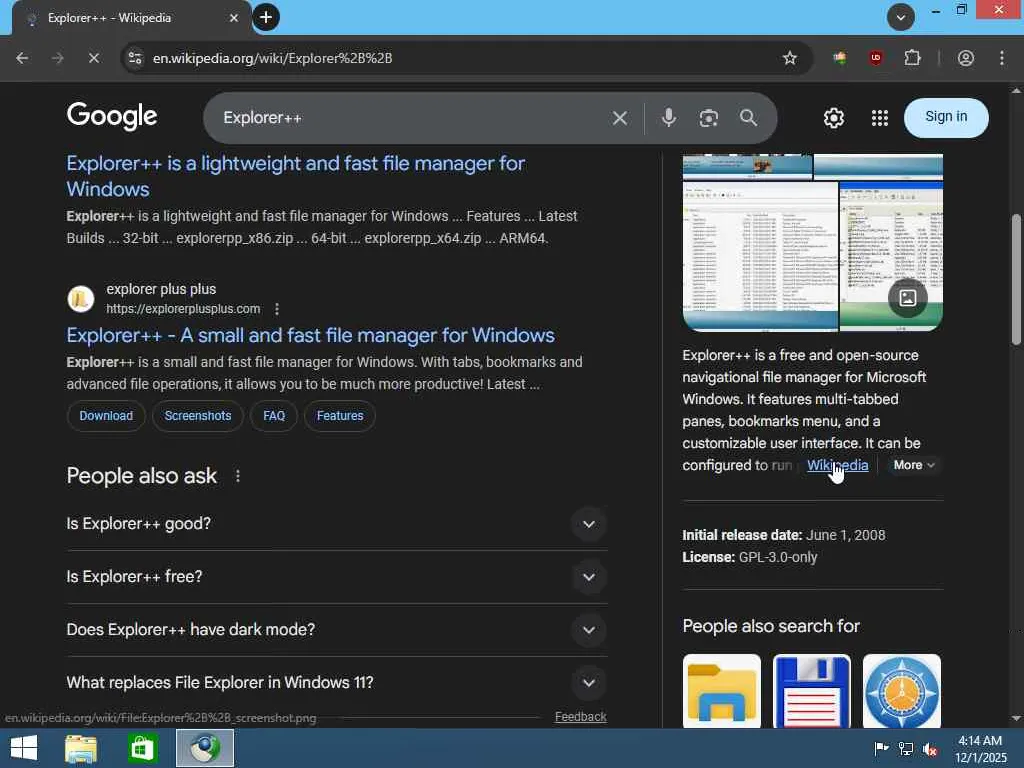Open the network icon in the tray

[x=906, y=749]
